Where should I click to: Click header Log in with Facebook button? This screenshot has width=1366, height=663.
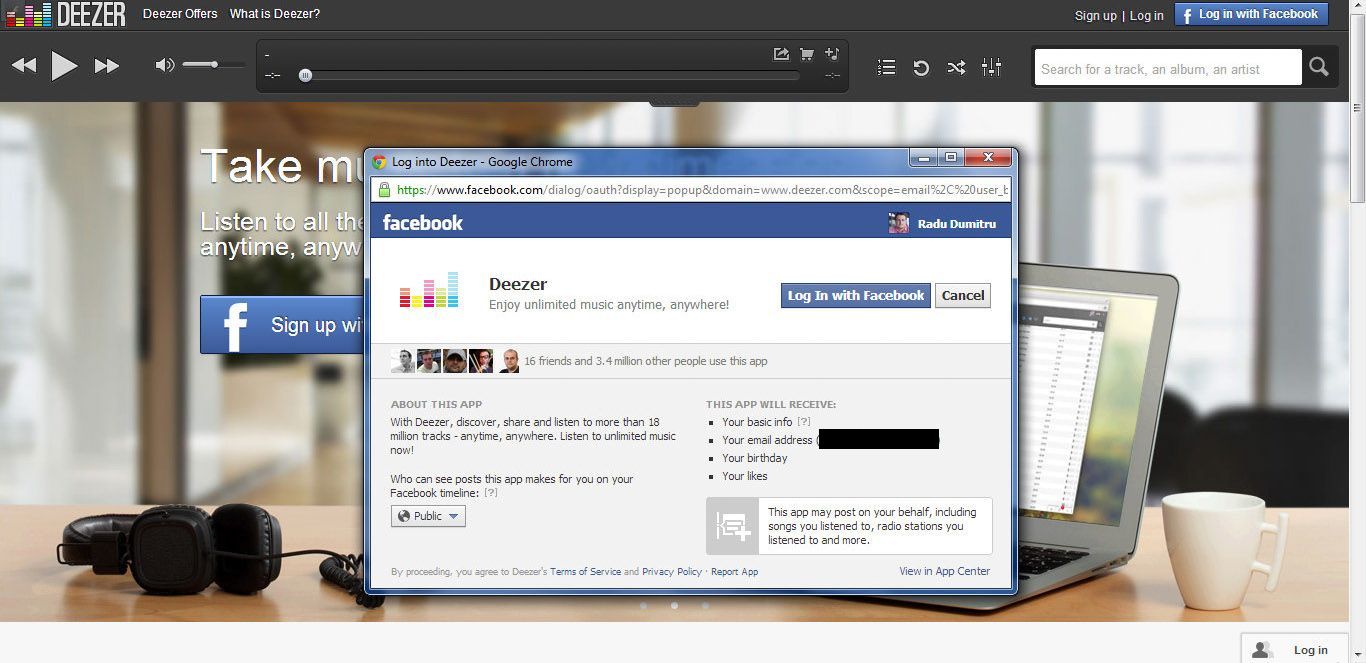point(1251,14)
